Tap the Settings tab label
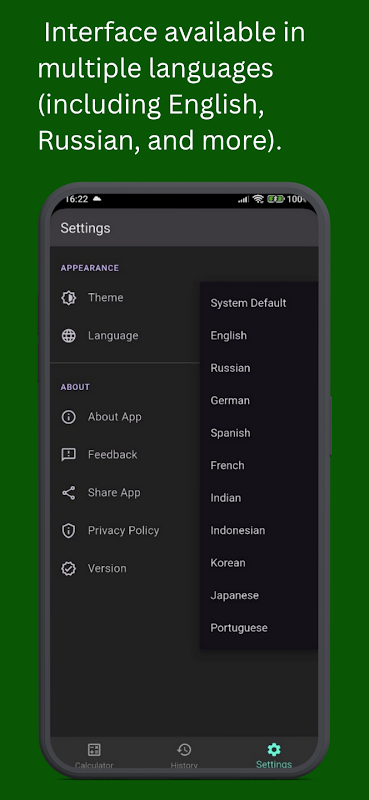Image resolution: width=369 pixels, height=800 pixels. click(x=274, y=764)
